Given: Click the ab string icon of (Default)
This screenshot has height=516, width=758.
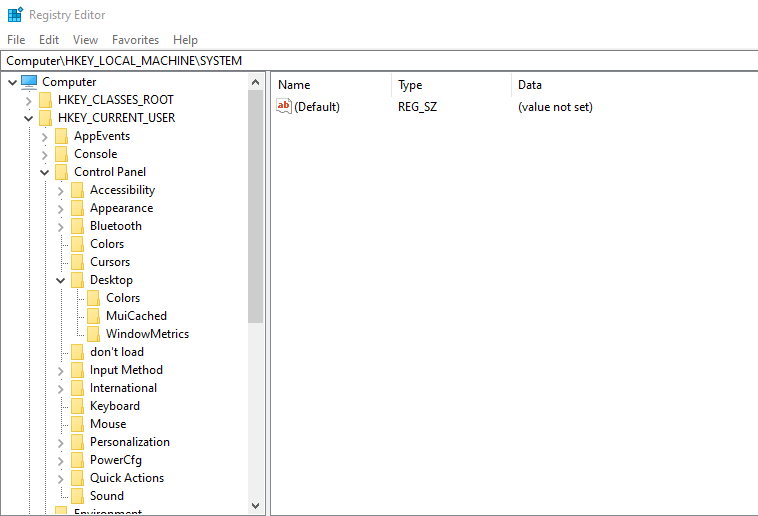Looking at the screenshot, I should [284, 106].
